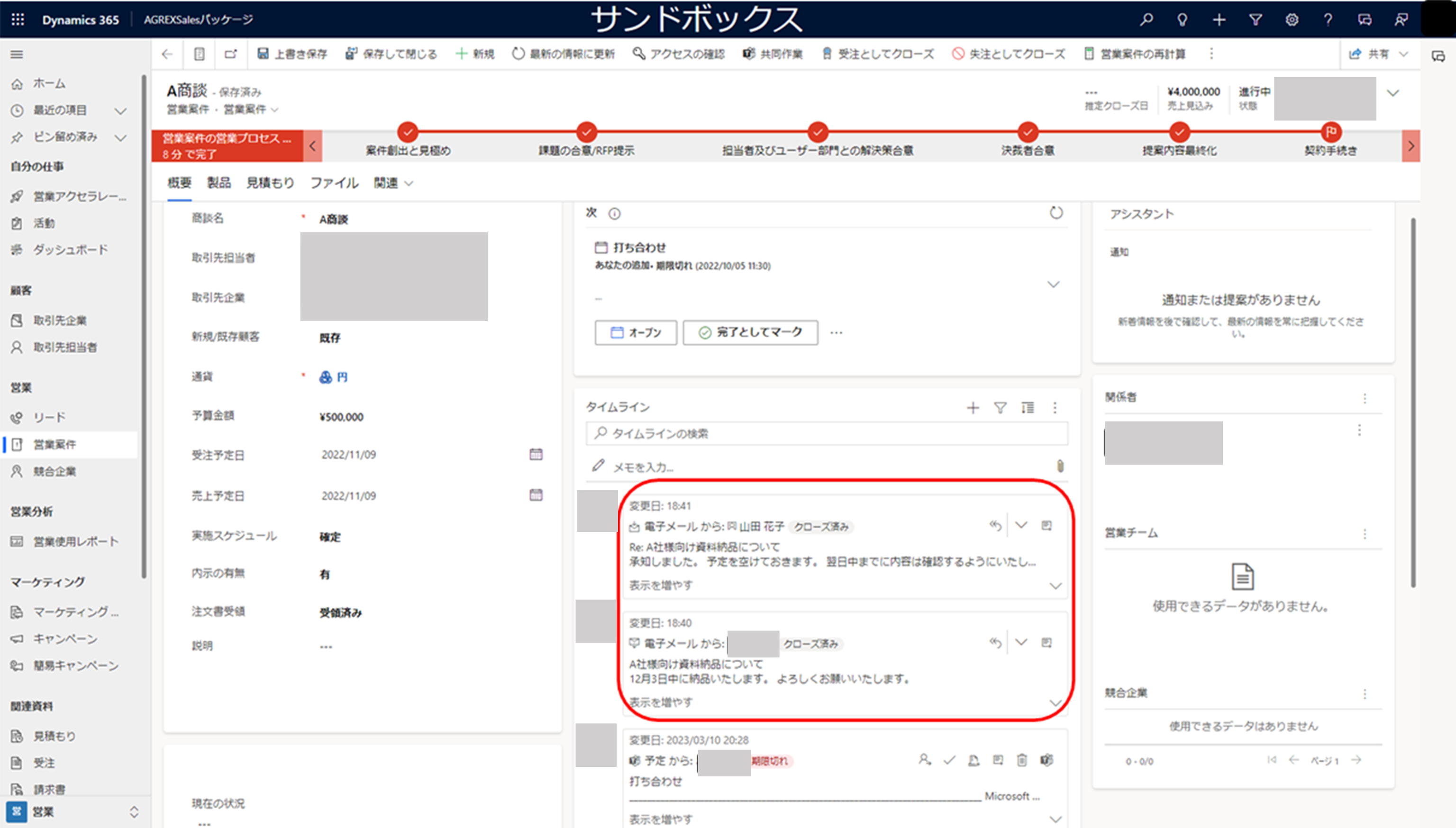Open record in new window icon
Image resolution: width=1456 pixels, height=828 pixels.
pos(230,54)
